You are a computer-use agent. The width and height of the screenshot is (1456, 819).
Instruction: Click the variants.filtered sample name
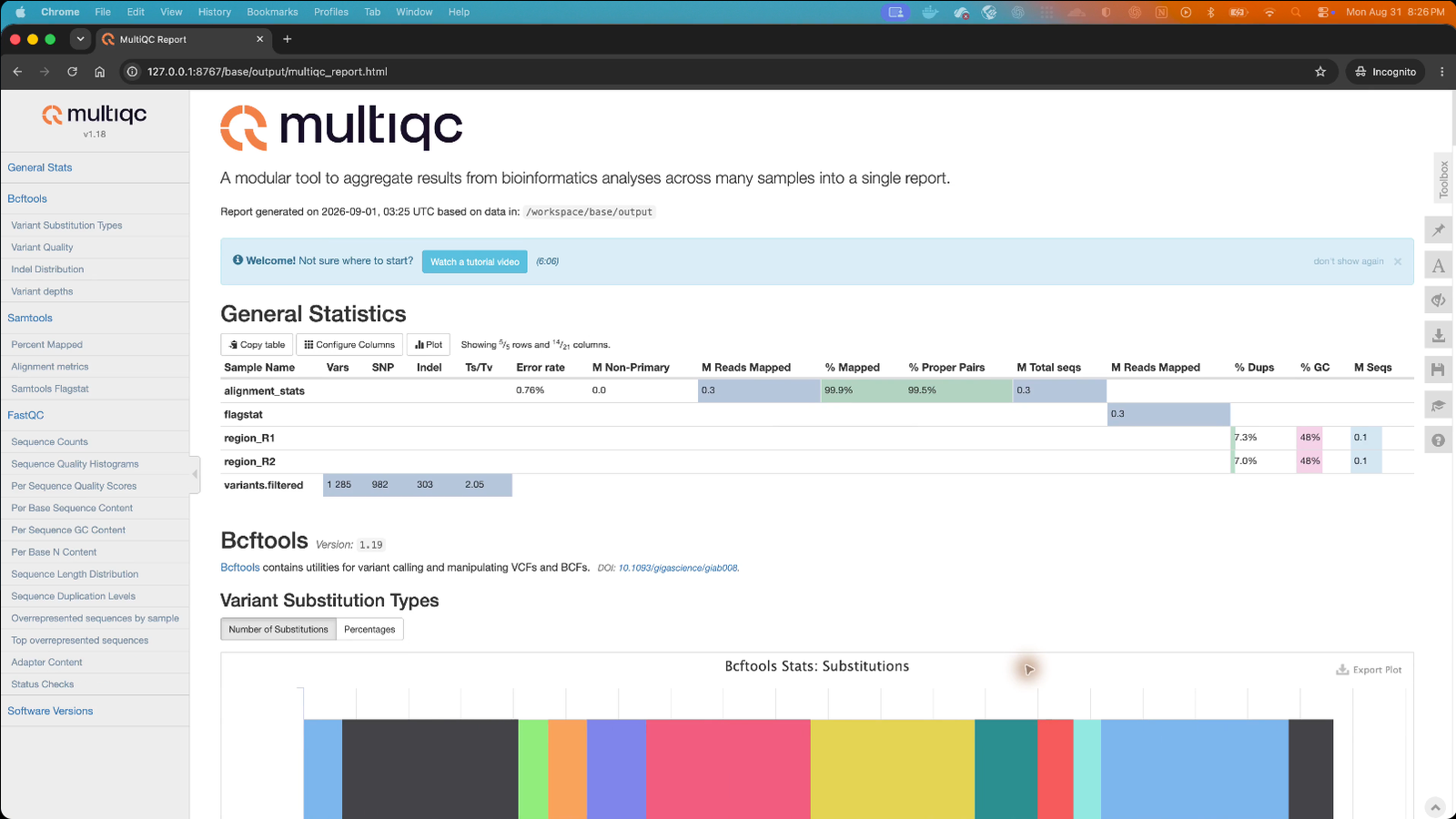pos(263,485)
